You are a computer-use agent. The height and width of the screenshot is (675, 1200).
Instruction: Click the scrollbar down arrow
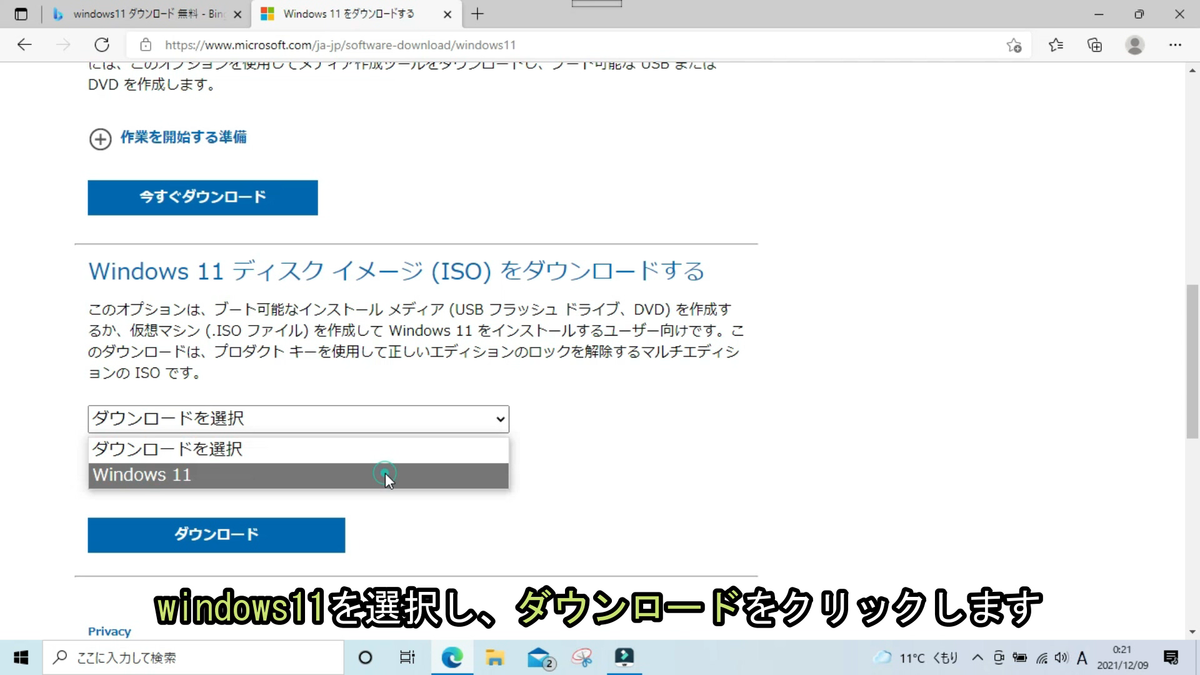pyautogui.click(x=1192, y=632)
